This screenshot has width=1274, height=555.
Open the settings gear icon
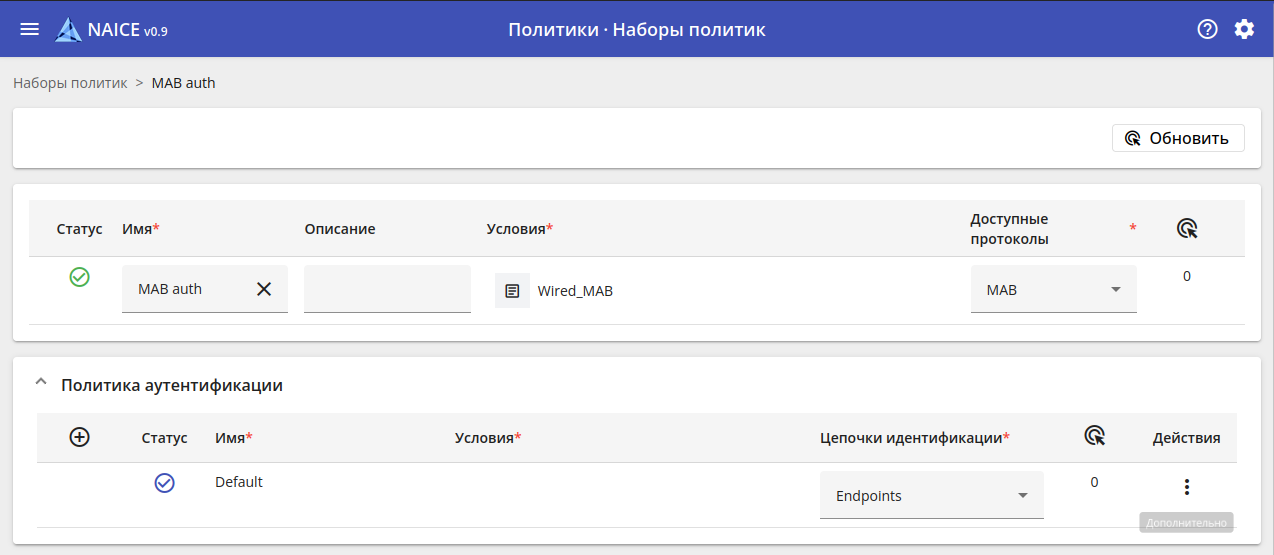(1244, 29)
